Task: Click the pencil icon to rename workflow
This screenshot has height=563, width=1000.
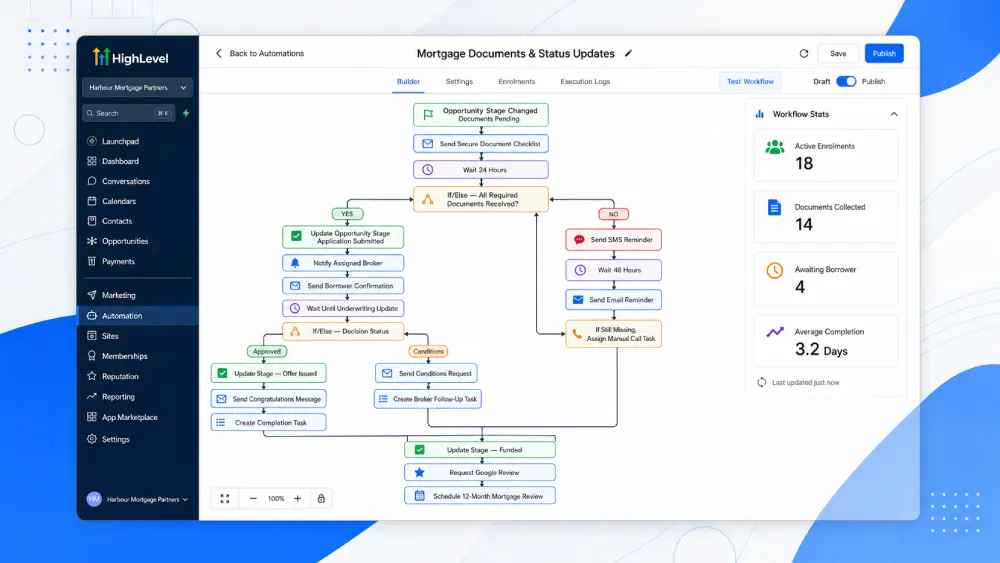Action: (628, 54)
